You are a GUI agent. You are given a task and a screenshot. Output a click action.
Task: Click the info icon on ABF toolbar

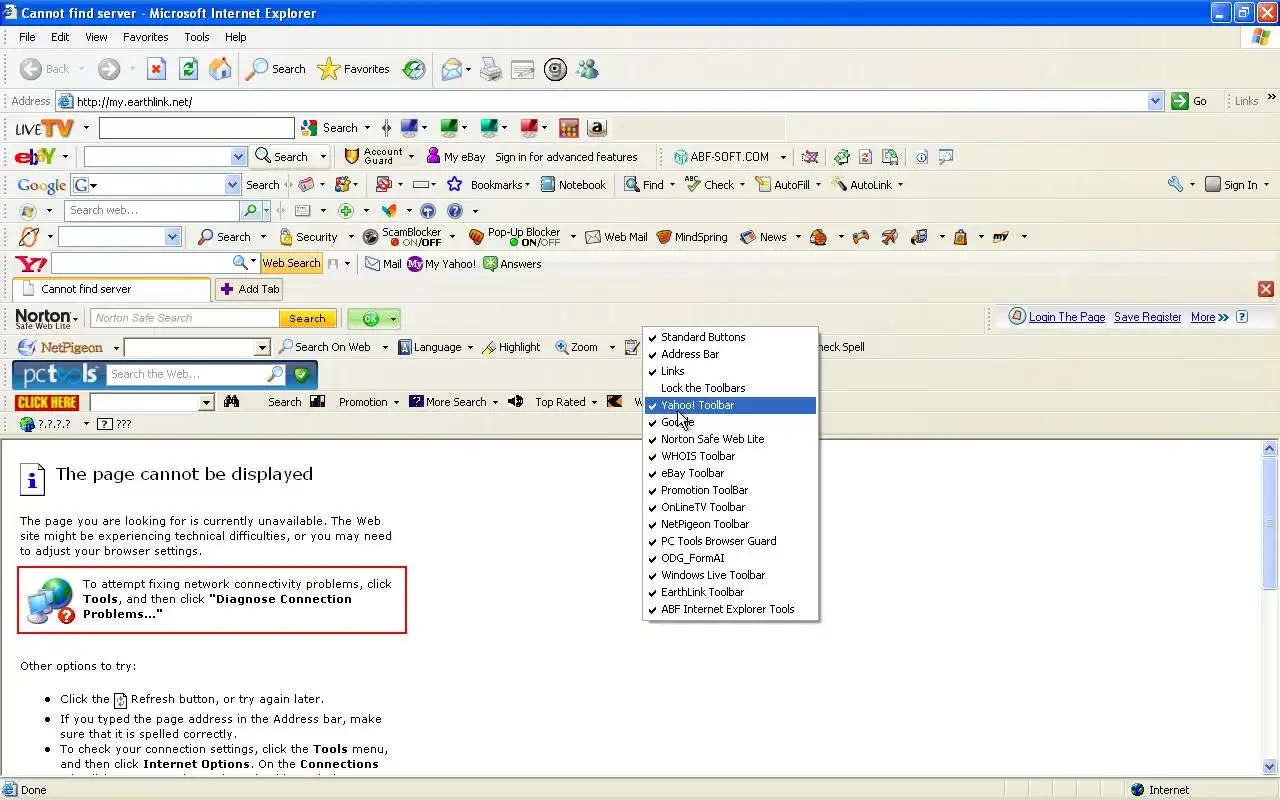(921, 157)
